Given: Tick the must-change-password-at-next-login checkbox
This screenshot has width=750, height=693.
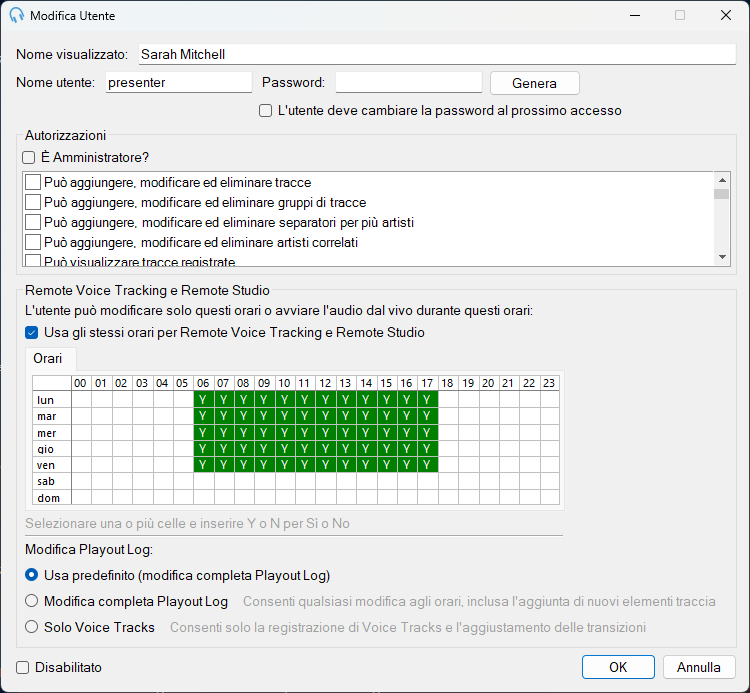Looking at the screenshot, I should point(265,110).
